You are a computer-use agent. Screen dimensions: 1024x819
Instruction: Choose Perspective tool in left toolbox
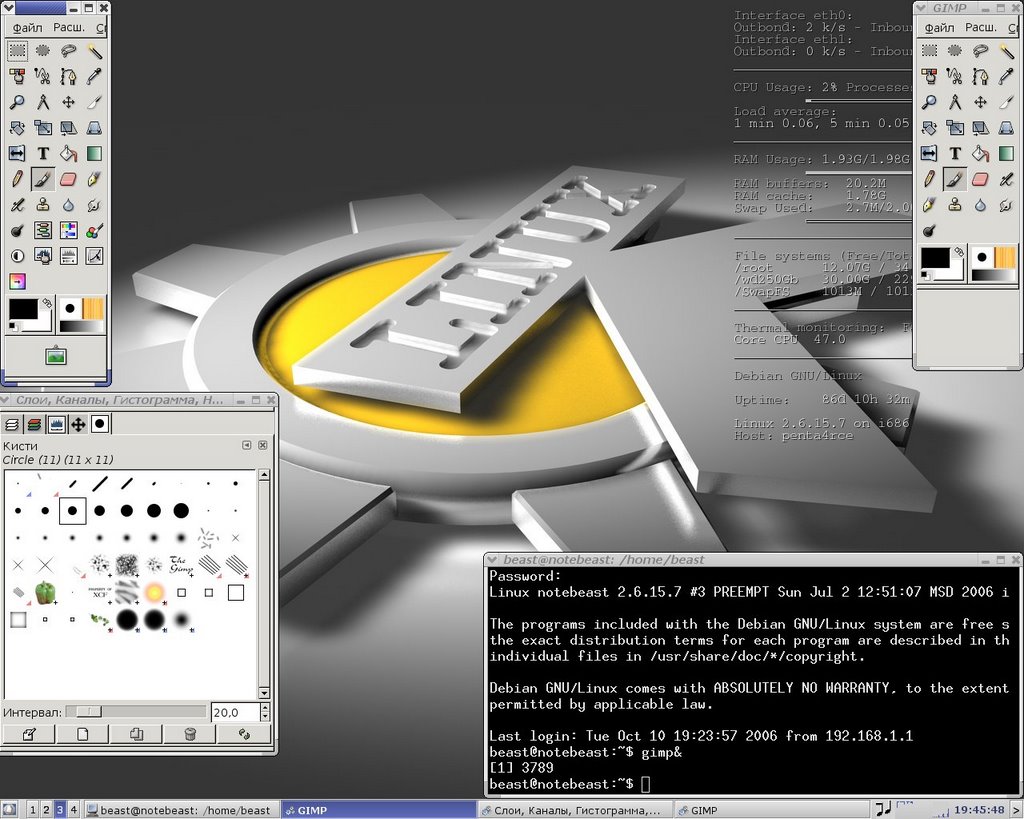[x=94, y=127]
